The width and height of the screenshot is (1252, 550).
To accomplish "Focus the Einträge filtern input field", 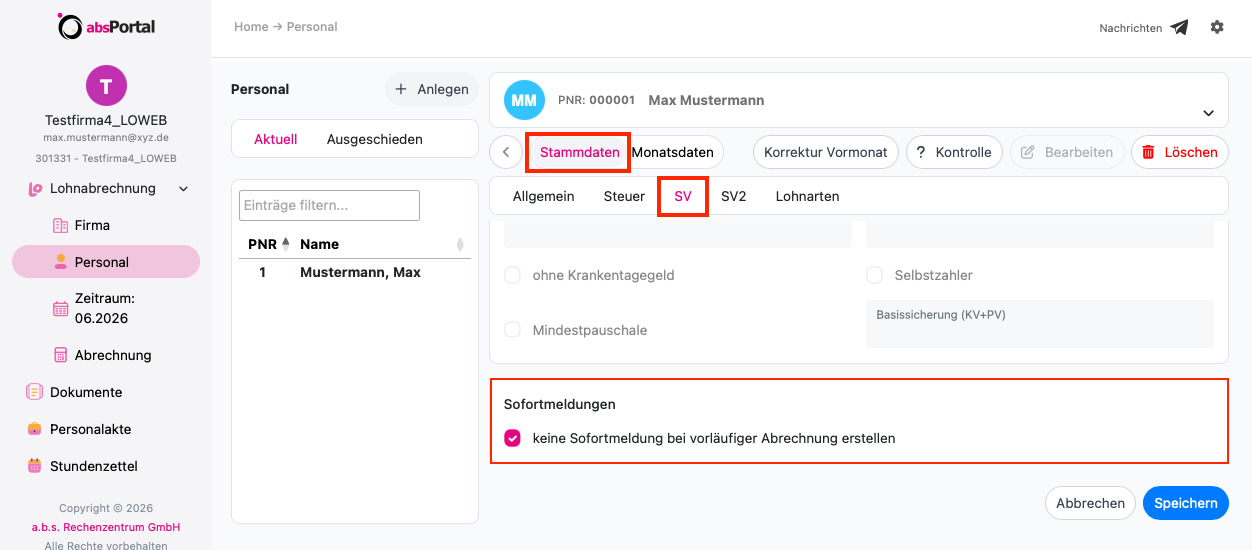I will click(330, 205).
